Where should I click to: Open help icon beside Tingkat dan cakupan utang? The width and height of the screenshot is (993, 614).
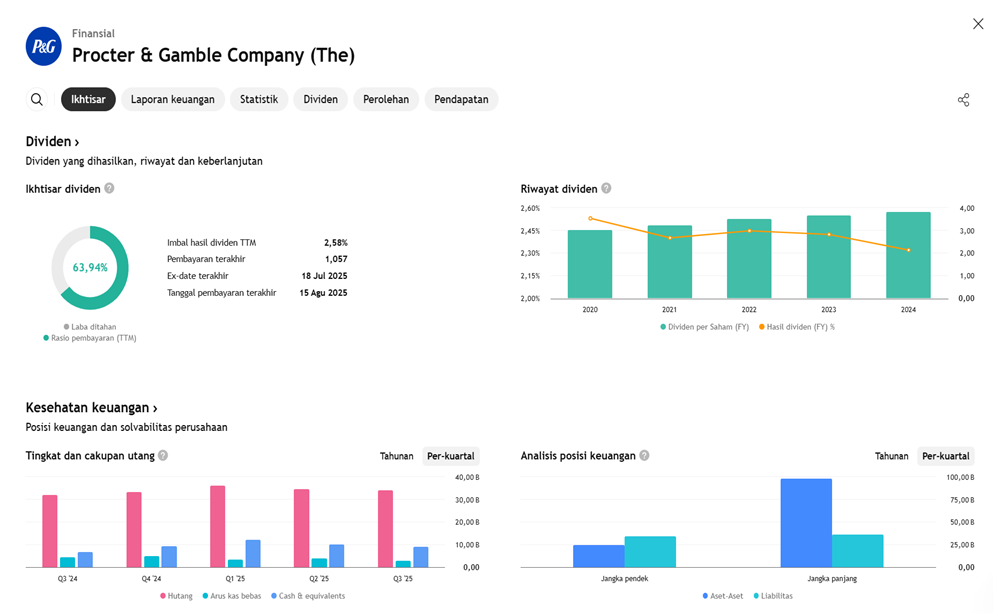point(163,455)
